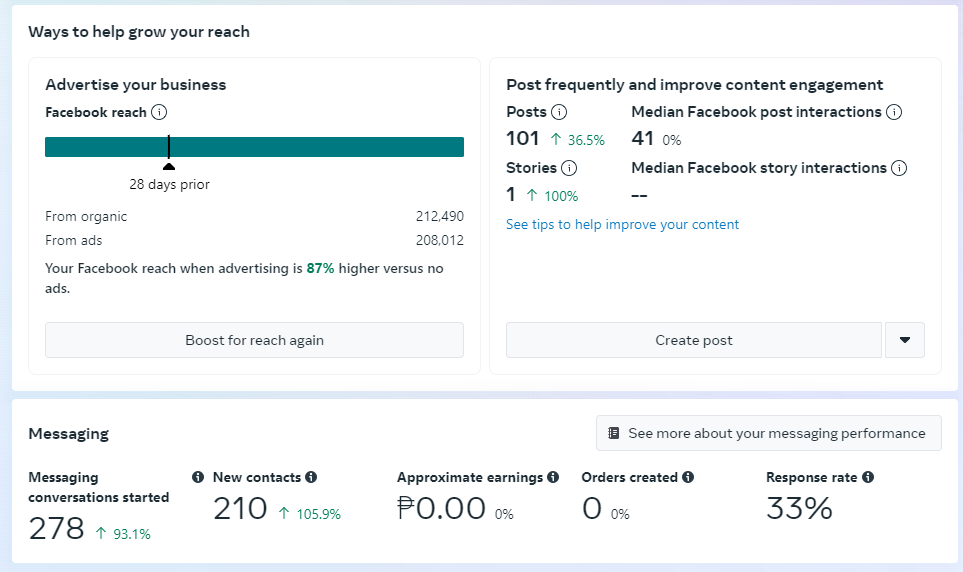Image resolution: width=963 pixels, height=572 pixels.
Task: Open See tips to help improve your content
Action: (622, 224)
